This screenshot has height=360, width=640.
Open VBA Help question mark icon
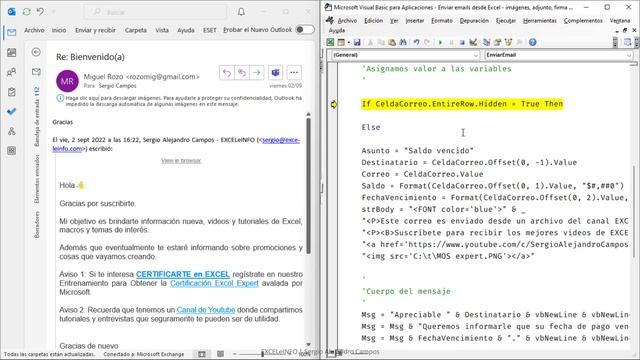(x=532, y=42)
